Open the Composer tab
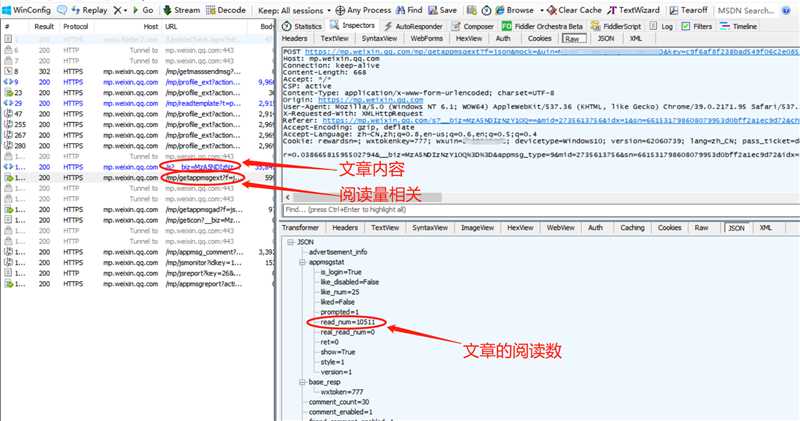Screen dimensions: 800x421 [472, 26]
